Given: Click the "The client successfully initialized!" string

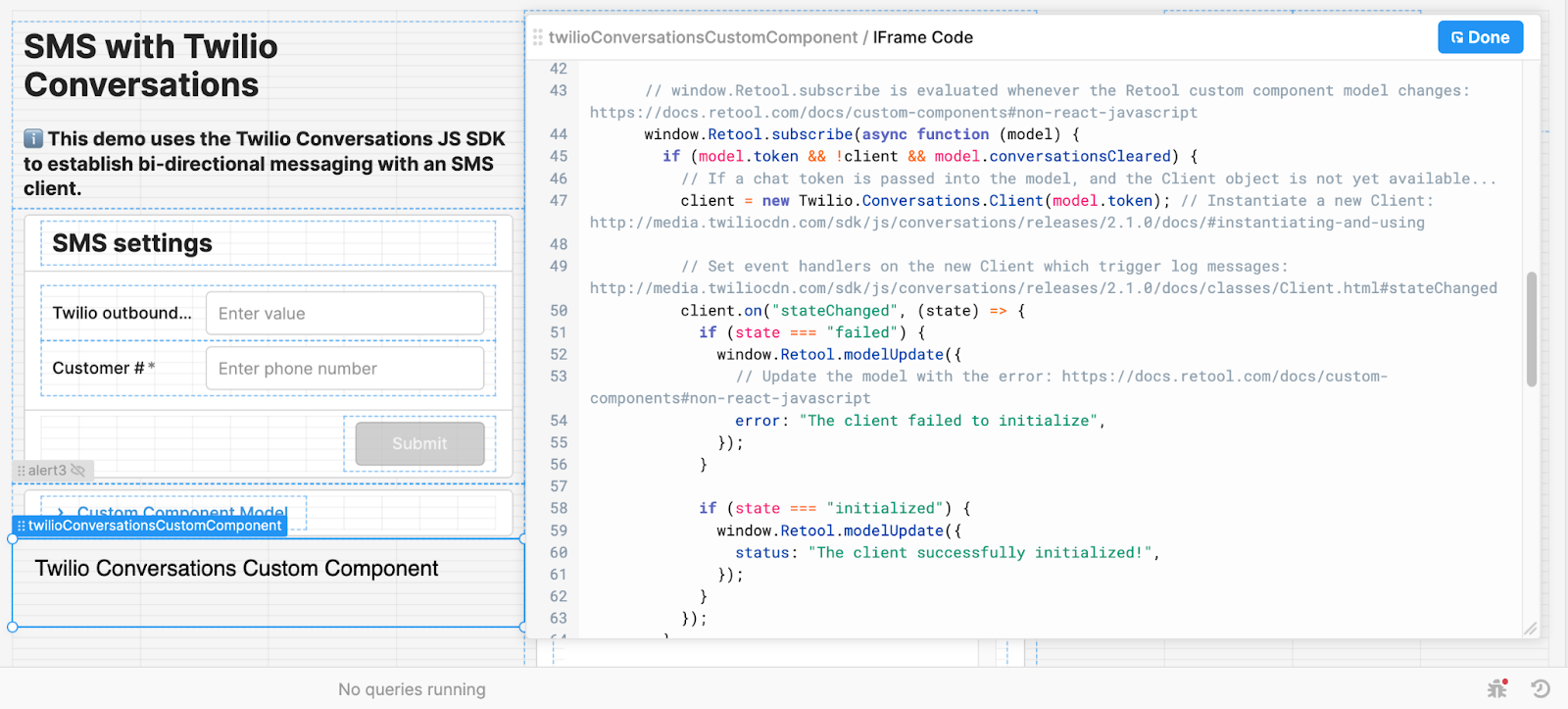Looking at the screenshot, I should pyautogui.click(x=980, y=552).
